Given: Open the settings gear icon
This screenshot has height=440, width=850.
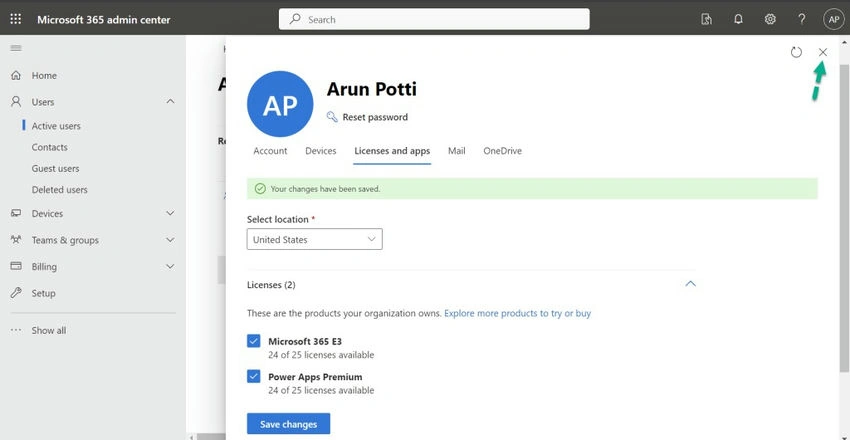Looking at the screenshot, I should [770, 20].
